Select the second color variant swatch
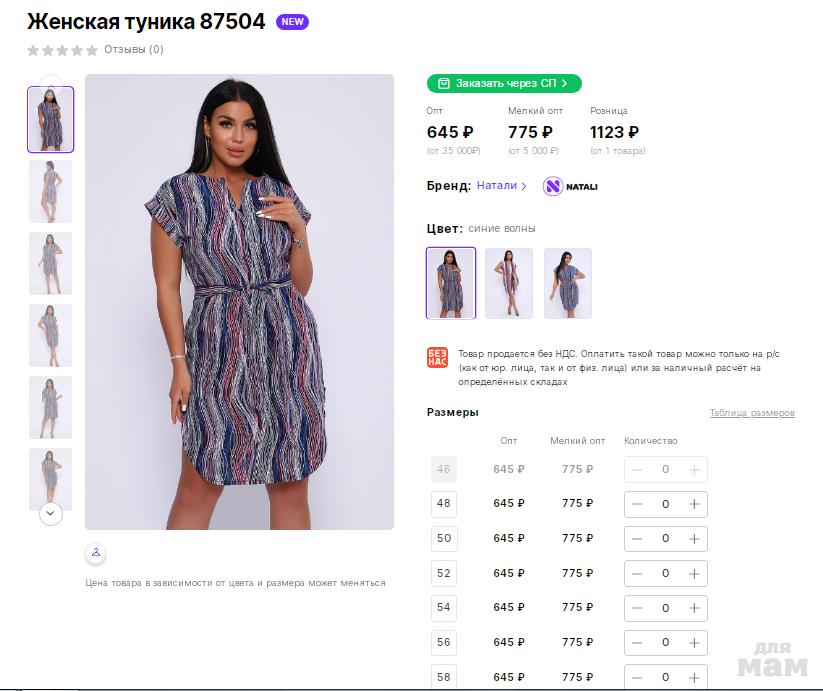 point(509,283)
